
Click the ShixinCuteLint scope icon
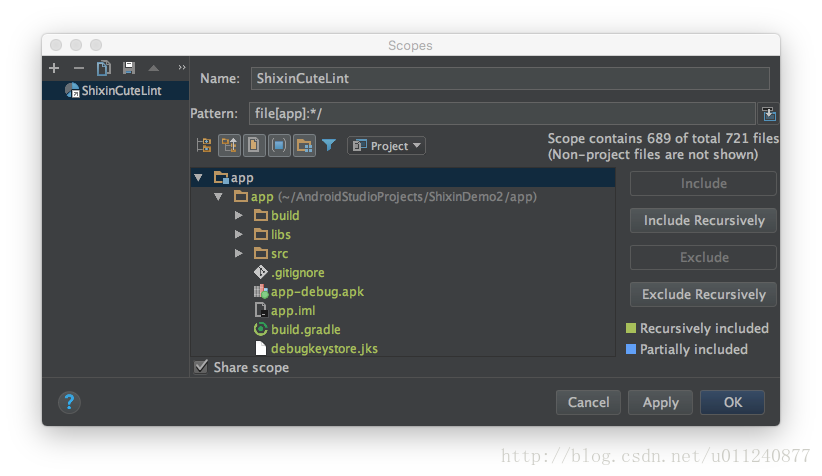(72, 90)
